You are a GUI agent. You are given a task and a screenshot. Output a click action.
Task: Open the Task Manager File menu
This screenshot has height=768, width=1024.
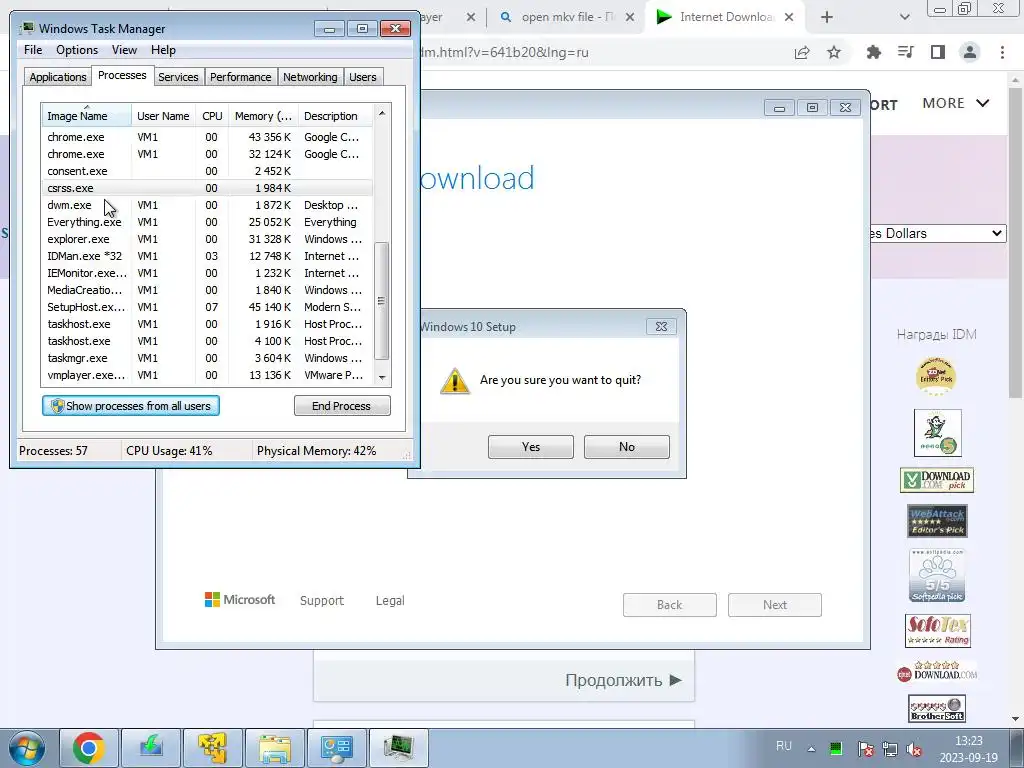(x=33, y=50)
